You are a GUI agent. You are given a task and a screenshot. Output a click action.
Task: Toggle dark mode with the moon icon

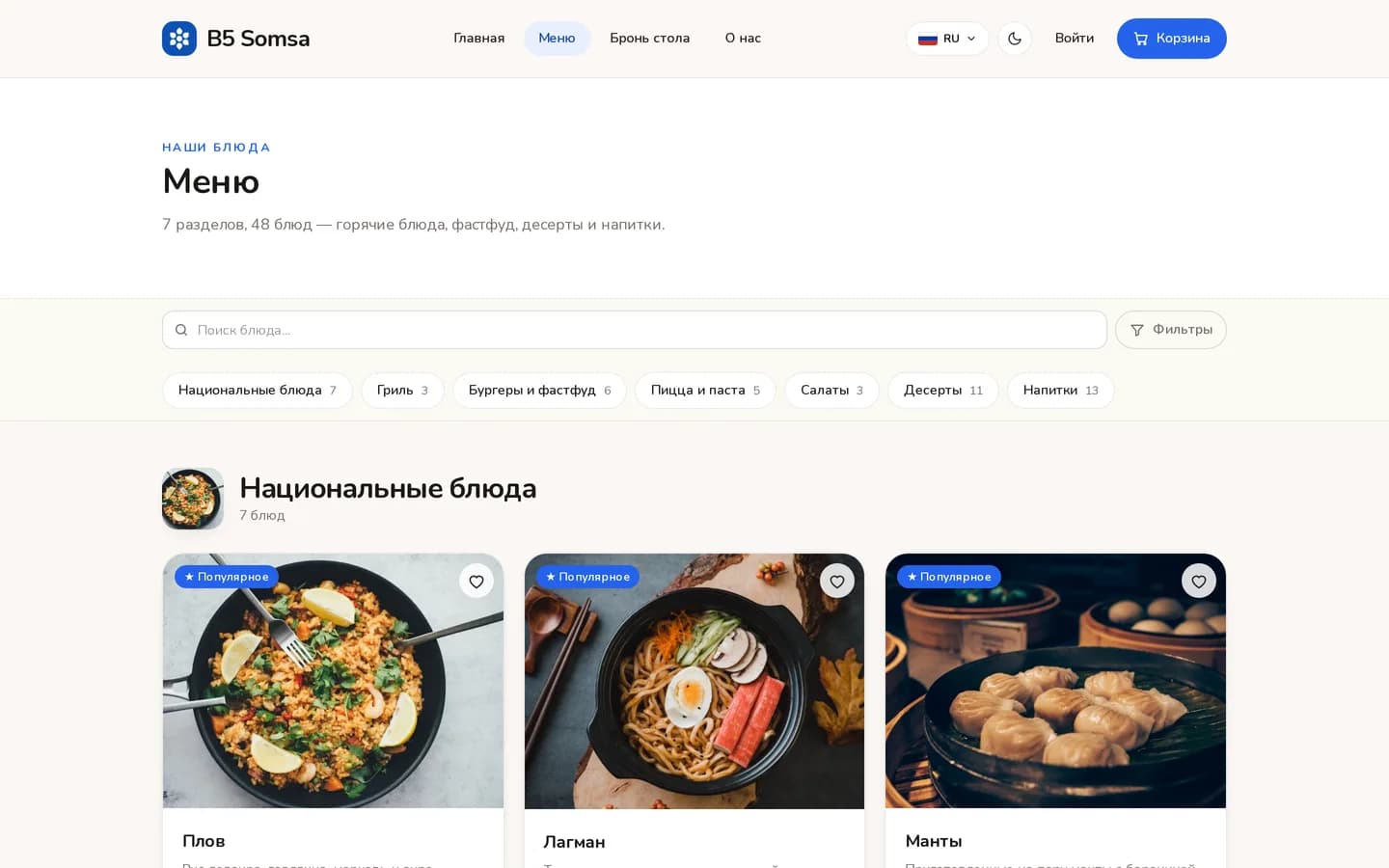[x=1015, y=39]
